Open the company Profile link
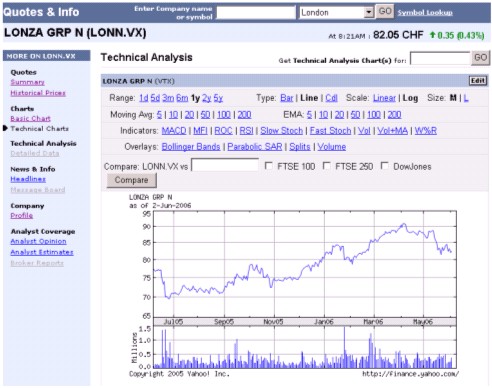492x388 pixels. [x=22, y=216]
